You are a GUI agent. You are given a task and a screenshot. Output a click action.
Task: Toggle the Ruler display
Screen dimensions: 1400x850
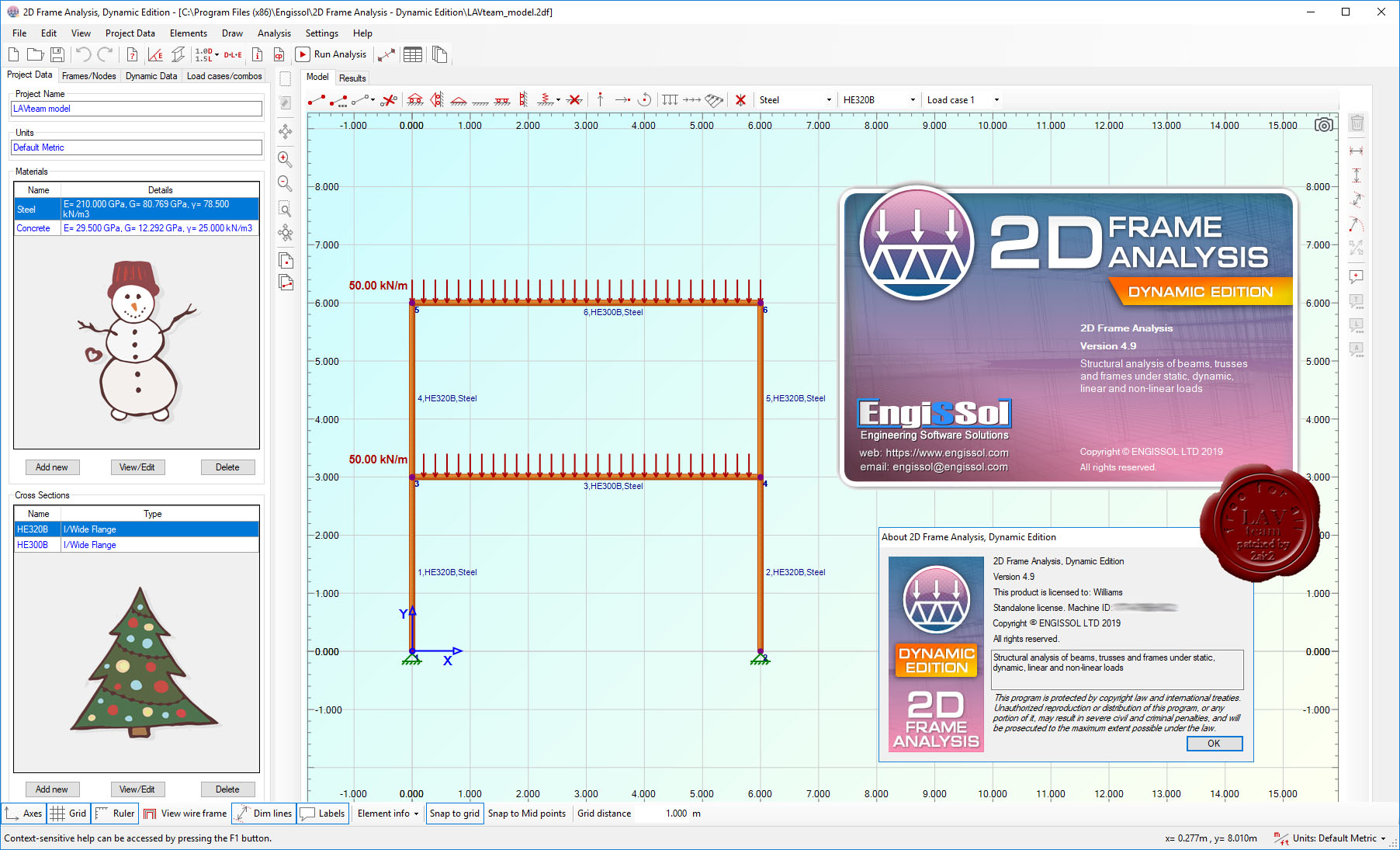point(115,814)
